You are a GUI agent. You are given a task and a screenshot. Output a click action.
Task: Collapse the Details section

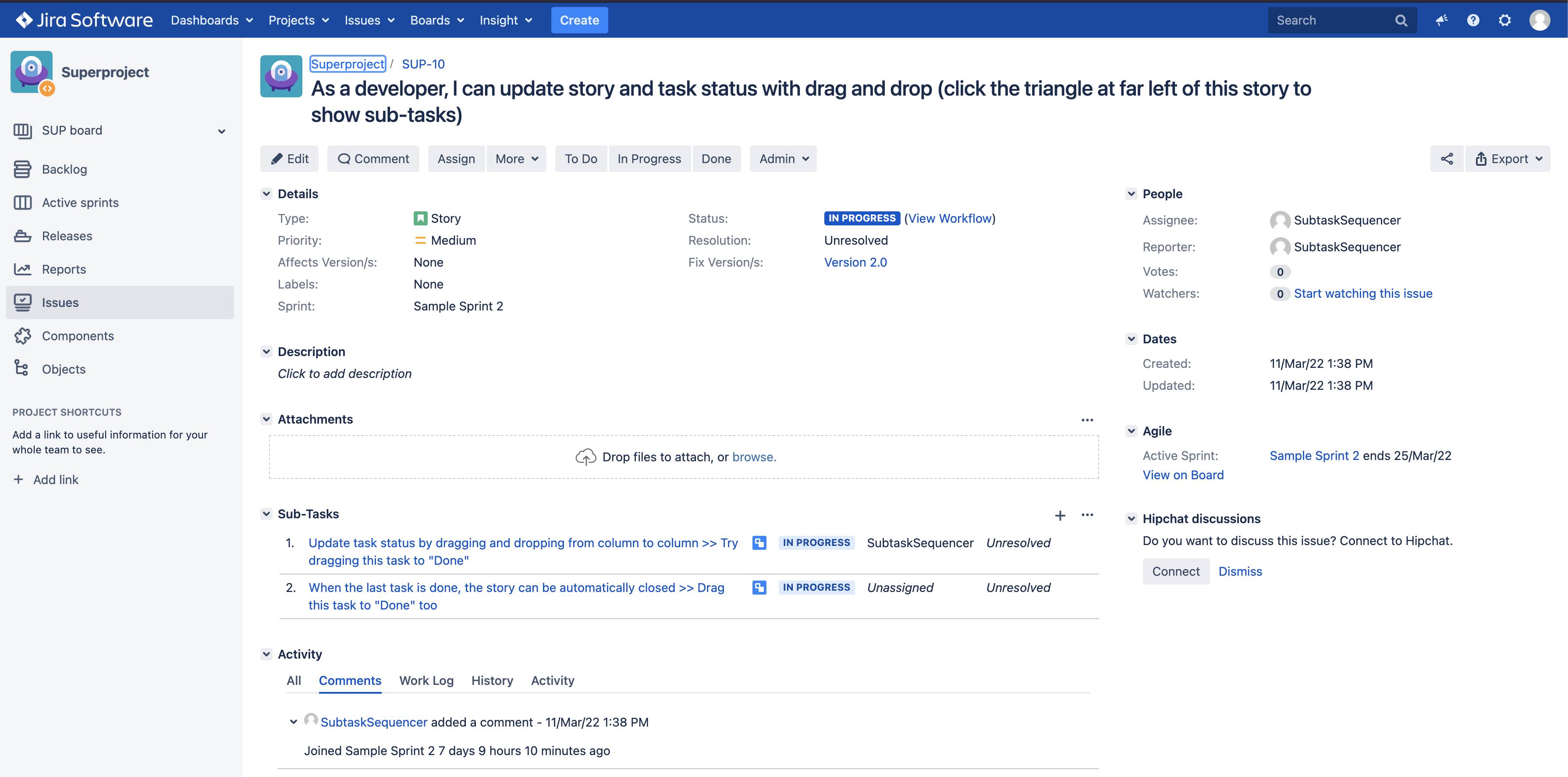click(266, 194)
